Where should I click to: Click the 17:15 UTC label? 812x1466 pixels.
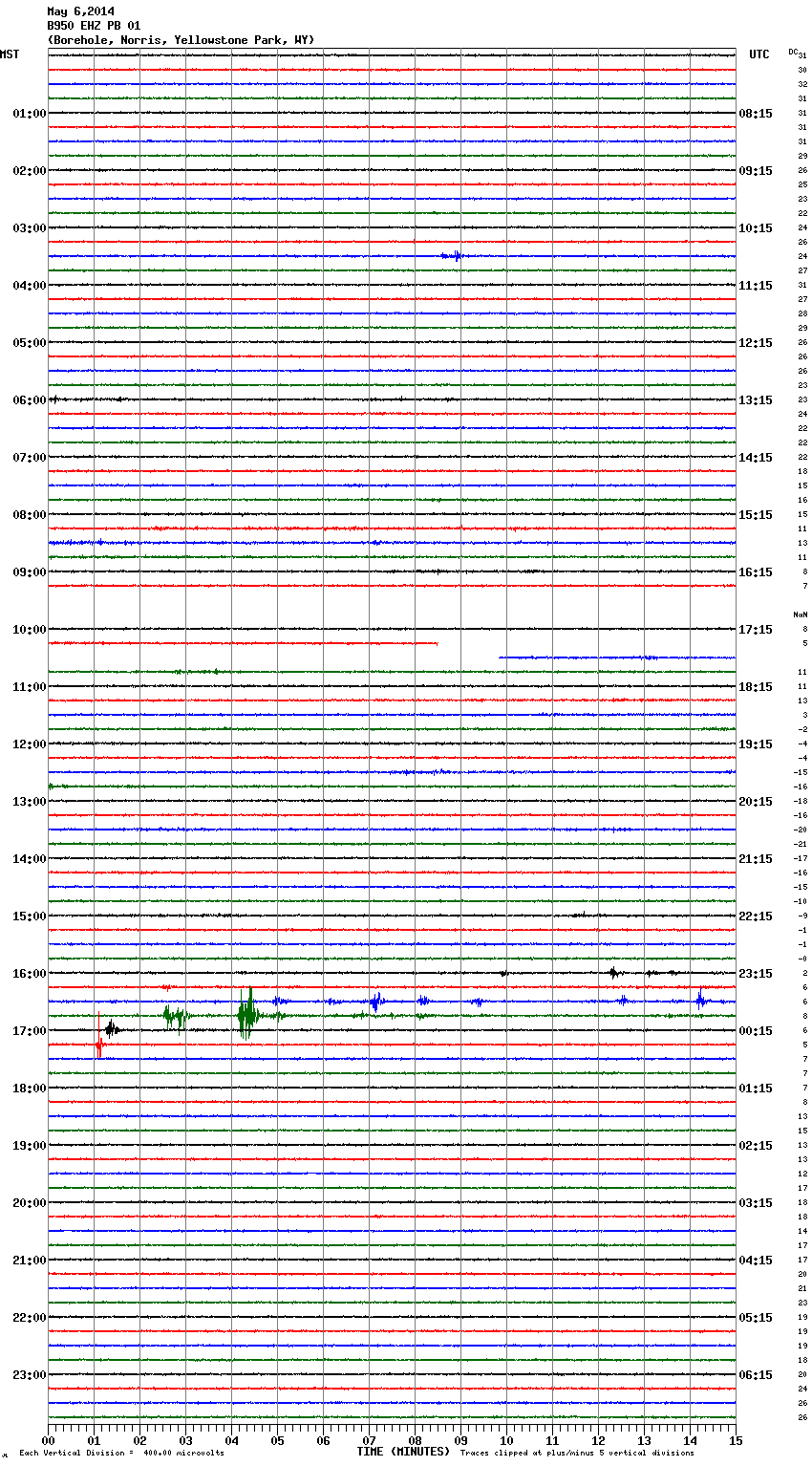756,630
